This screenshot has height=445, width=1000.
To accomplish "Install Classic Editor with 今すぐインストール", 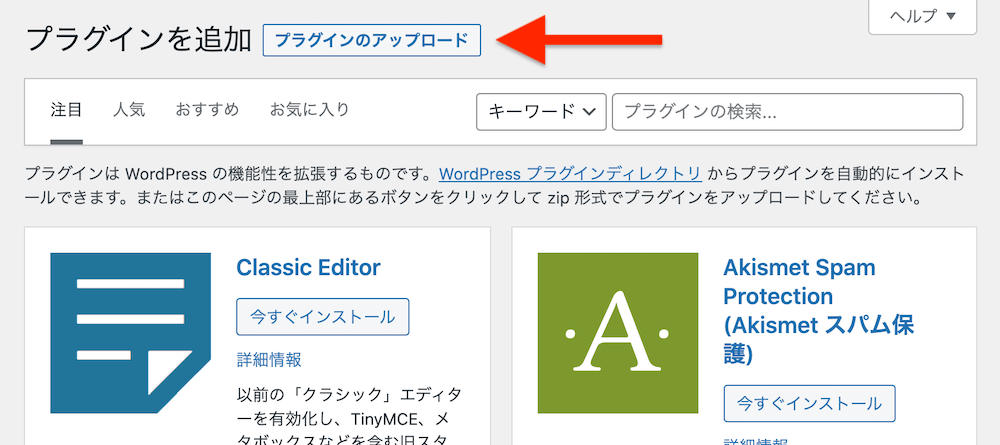I will point(323,316).
